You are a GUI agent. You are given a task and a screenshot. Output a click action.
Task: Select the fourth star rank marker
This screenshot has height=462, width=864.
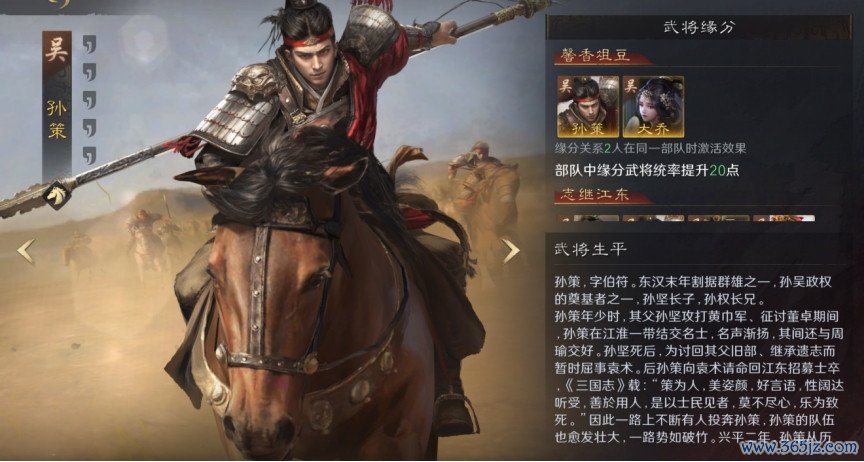(89, 127)
